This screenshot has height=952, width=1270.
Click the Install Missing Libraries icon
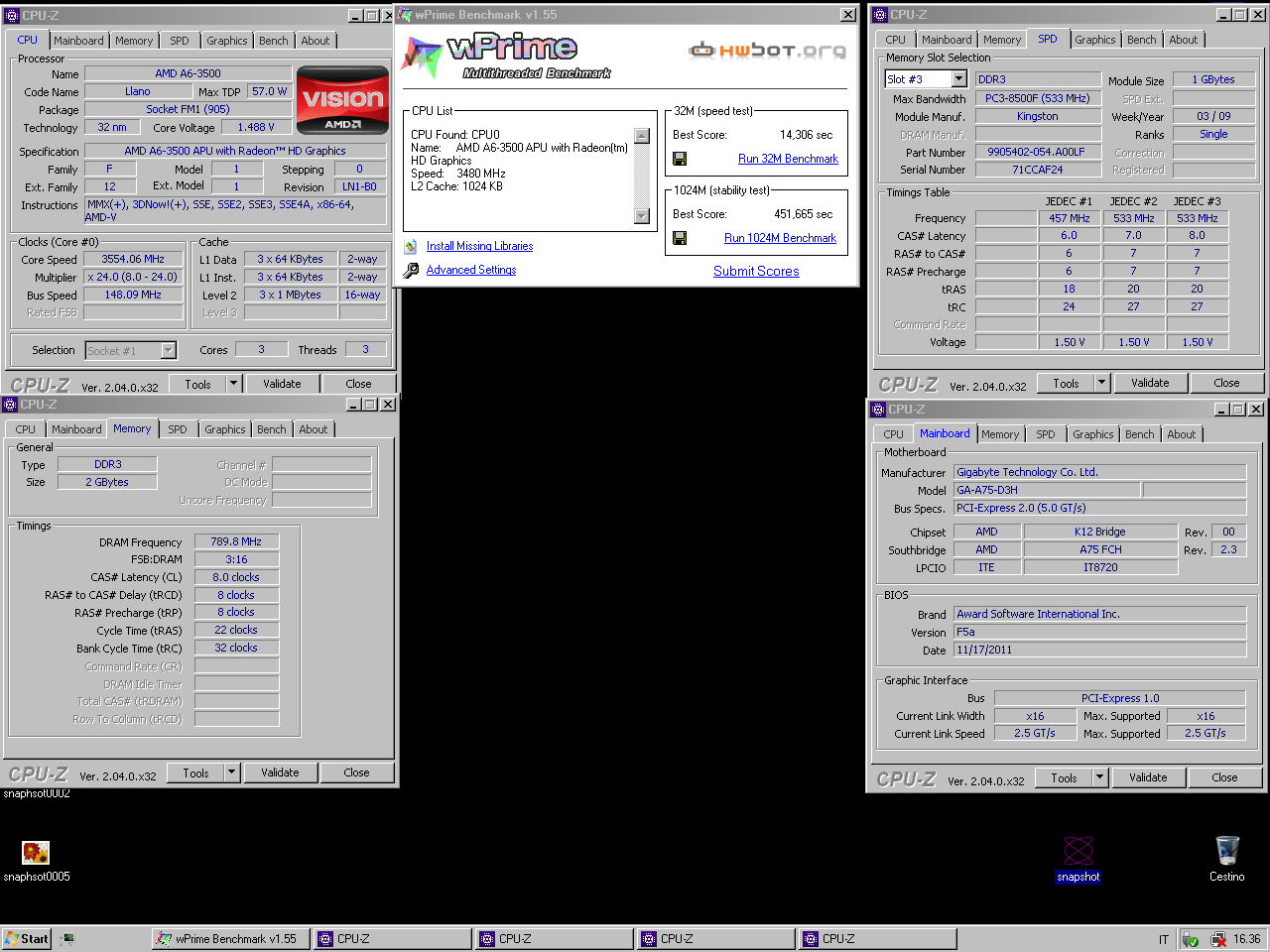pyautogui.click(x=411, y=247)
